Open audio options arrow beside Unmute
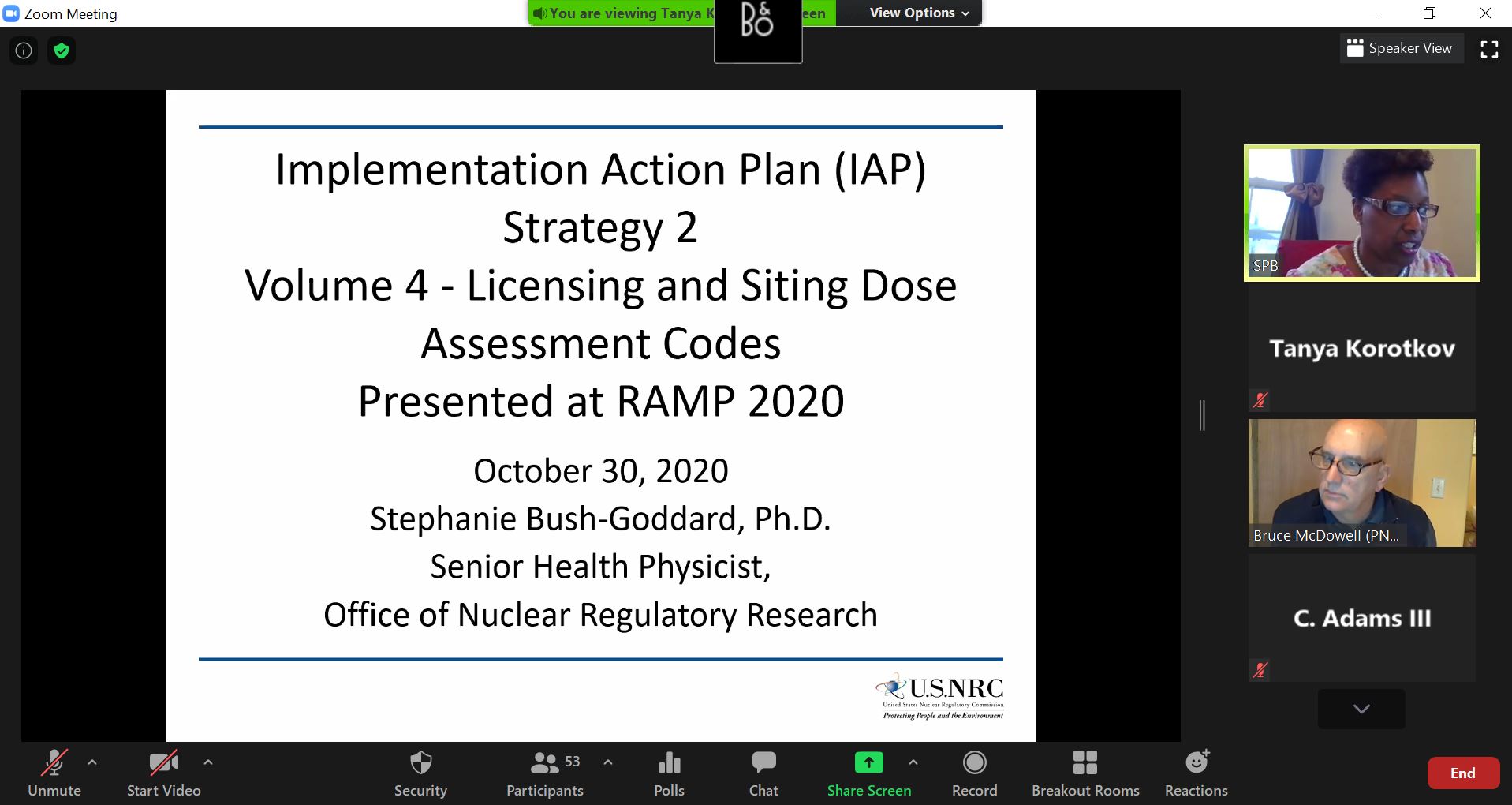This screenshot has width=1512, height=805. pyautogui.click(x=92, y=762)
